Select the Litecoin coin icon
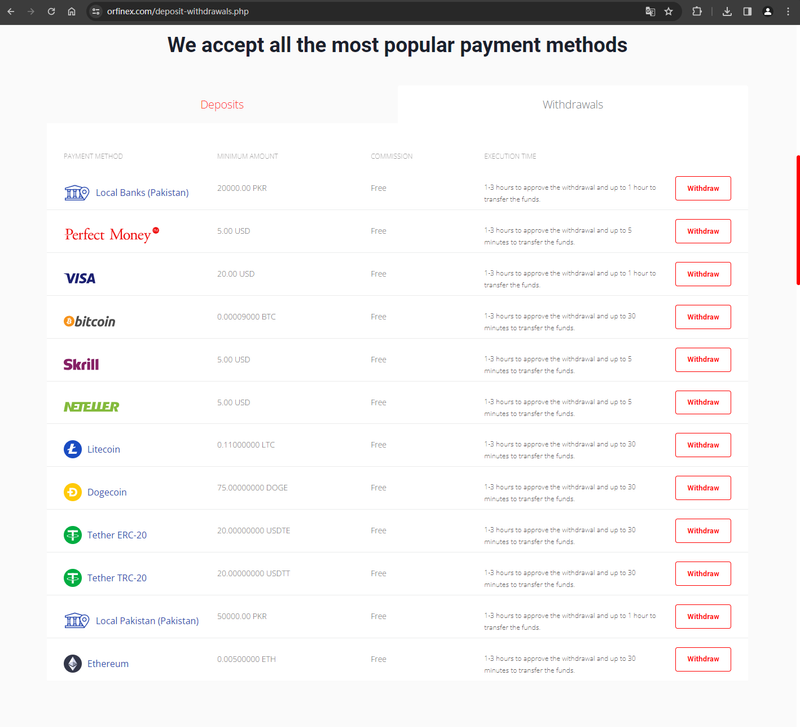Image resolution: width=800 pixels, height=727 pixels. pos(72,449)
